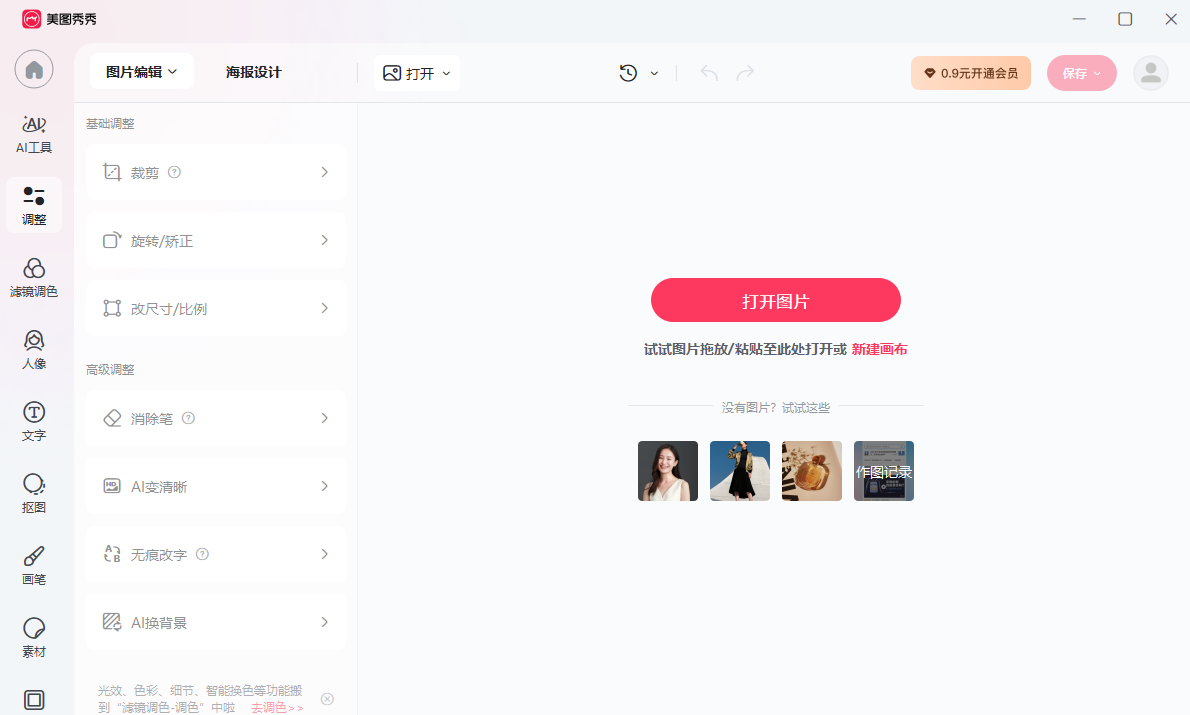Image resolution: width=1190 pixels, height=715 pixels.
Task: Click the home icon button
Action: [x=34, y=70]
